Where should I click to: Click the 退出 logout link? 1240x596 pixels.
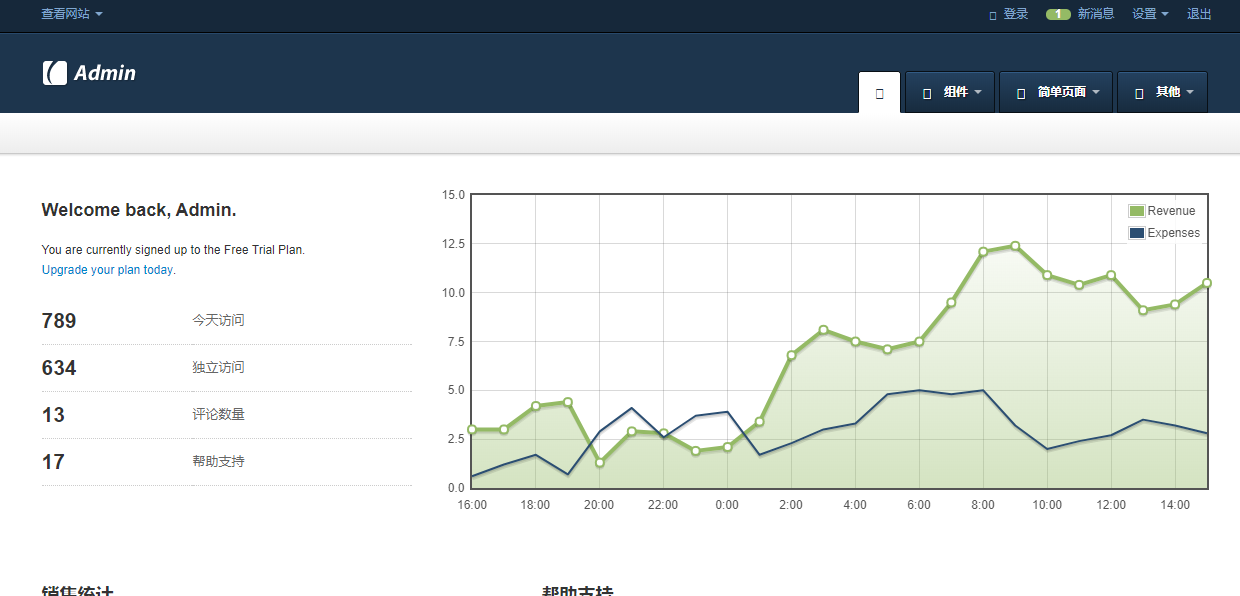(1199, 14)
